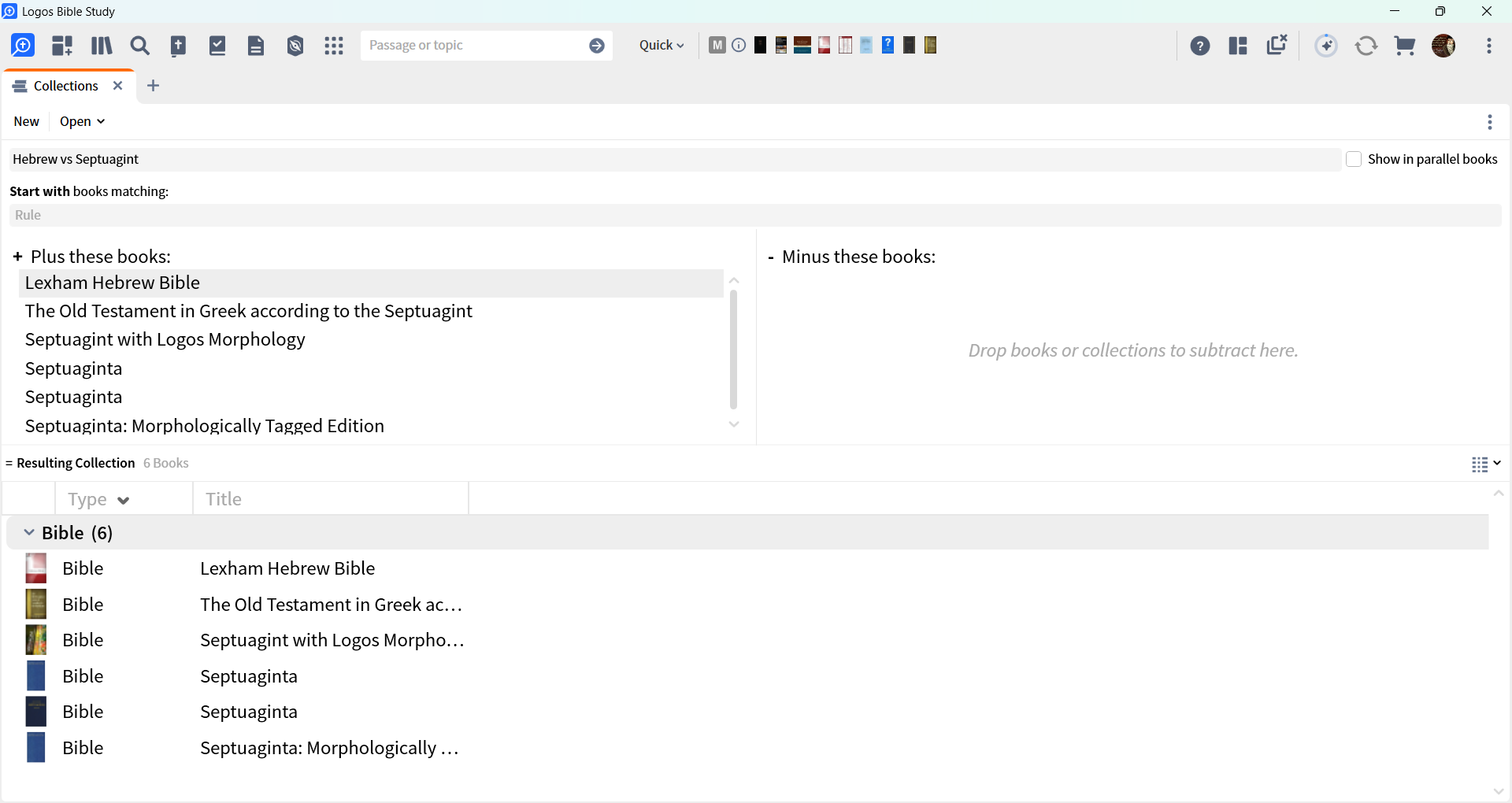Click the gray M shortcut icon
Image resolution: width=1512 pixels, height=803 pixels.
[717, 45]
